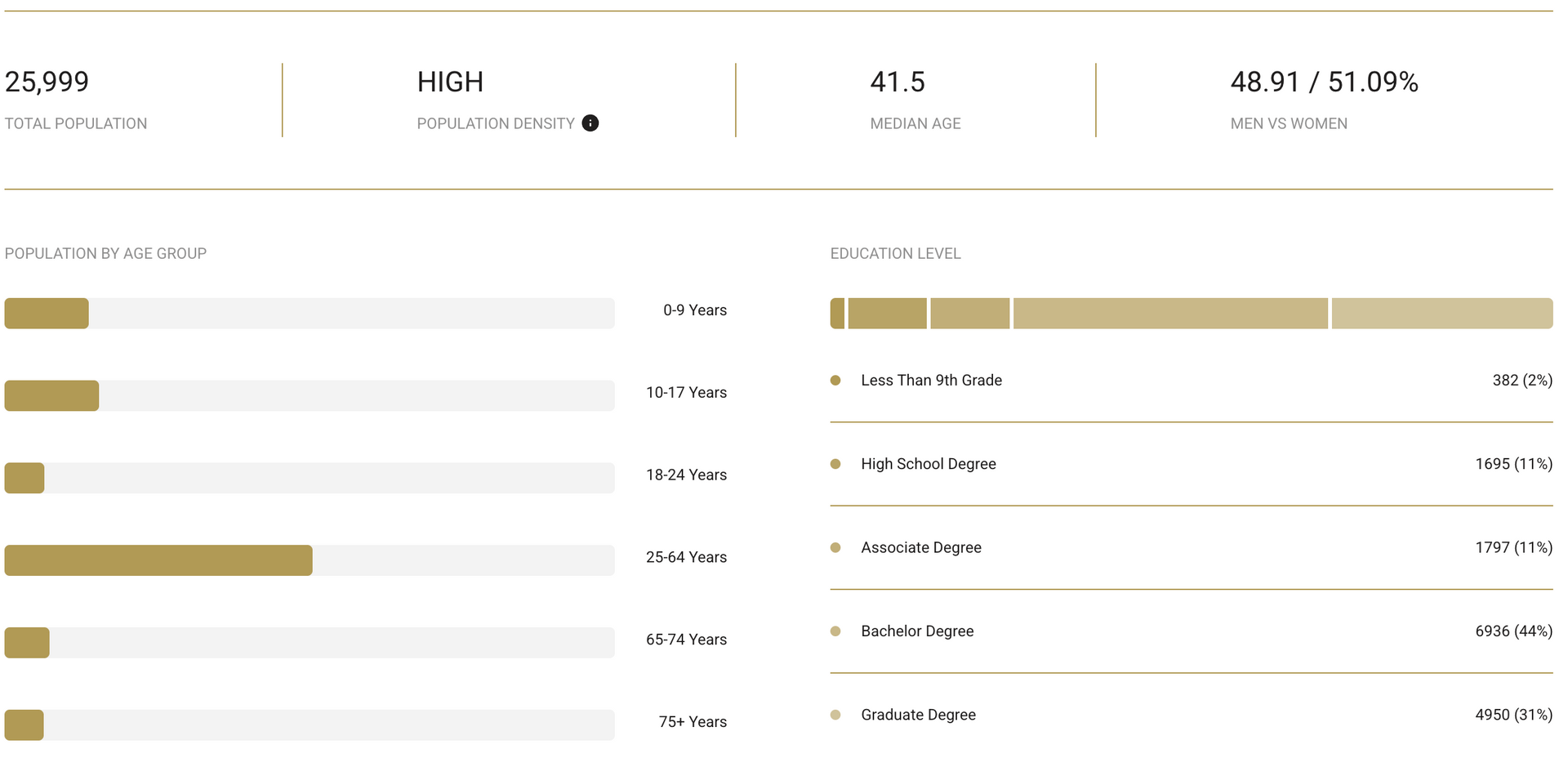The height and width of the screenshot is (758, 1568).
Task: Select the 25,999 total population value
Action: point(47,82)
